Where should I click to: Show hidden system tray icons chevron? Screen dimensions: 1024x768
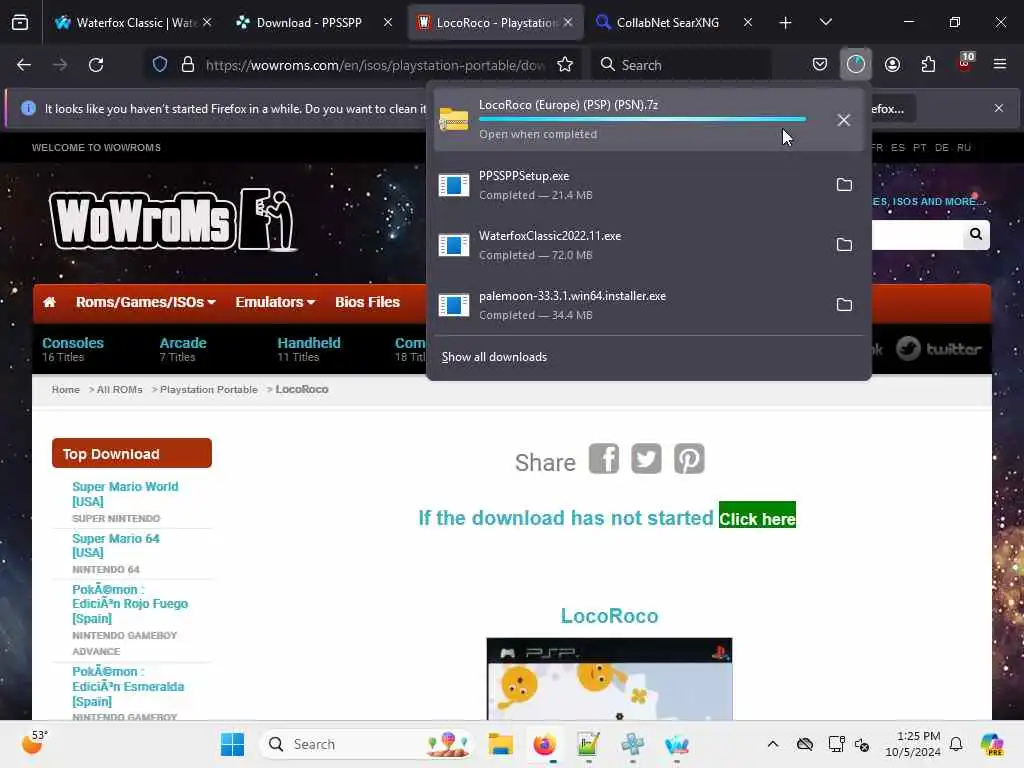[x=773, y=744]
